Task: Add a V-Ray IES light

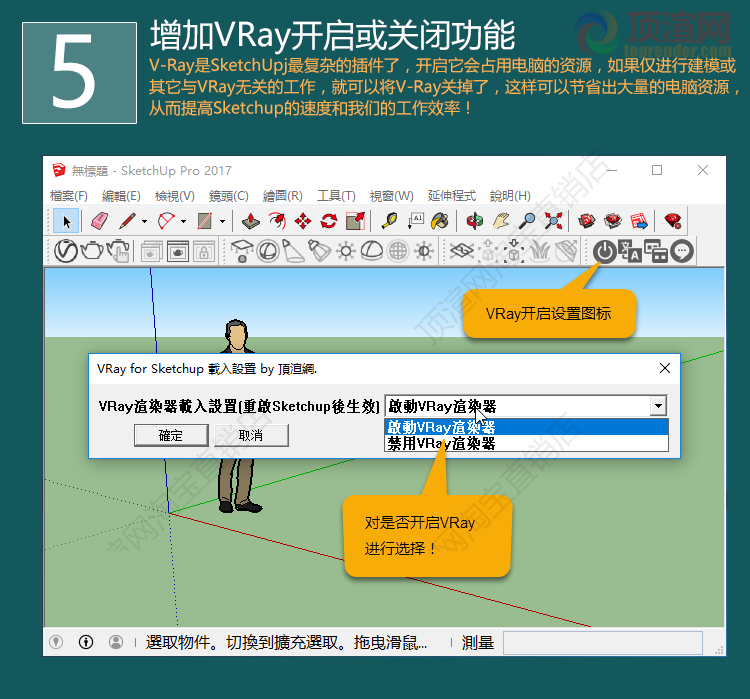Action: [x=320, y=251]
